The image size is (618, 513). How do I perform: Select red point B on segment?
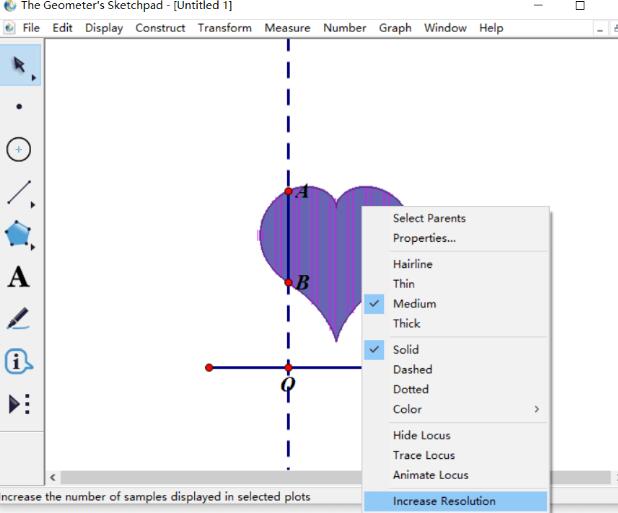click(288, 283)
